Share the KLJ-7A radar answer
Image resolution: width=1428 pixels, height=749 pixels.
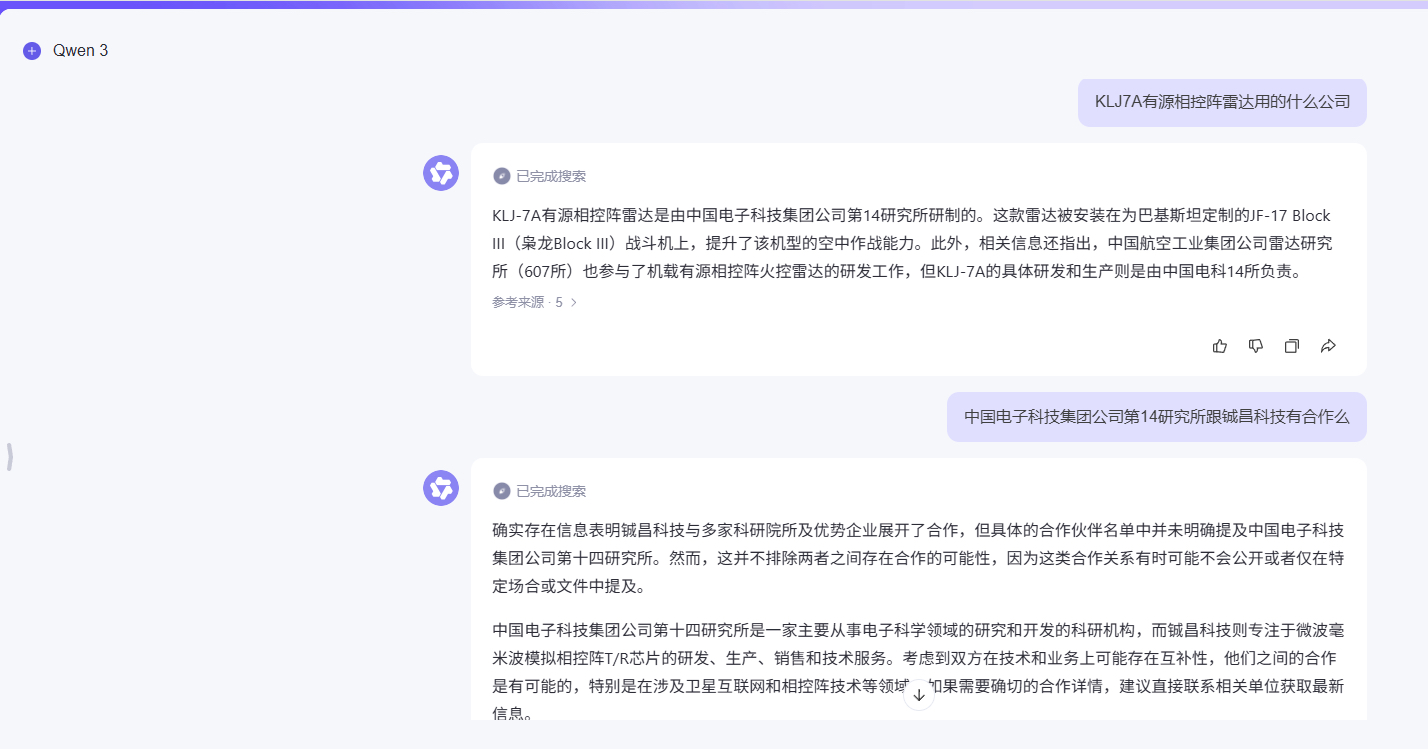coord(1328,346)
